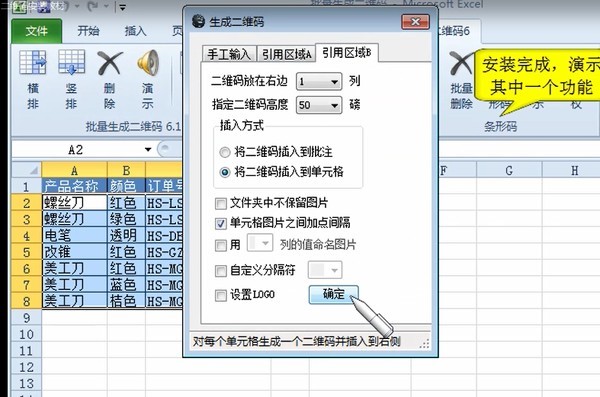Click the dialog title bar app icon

198,21
